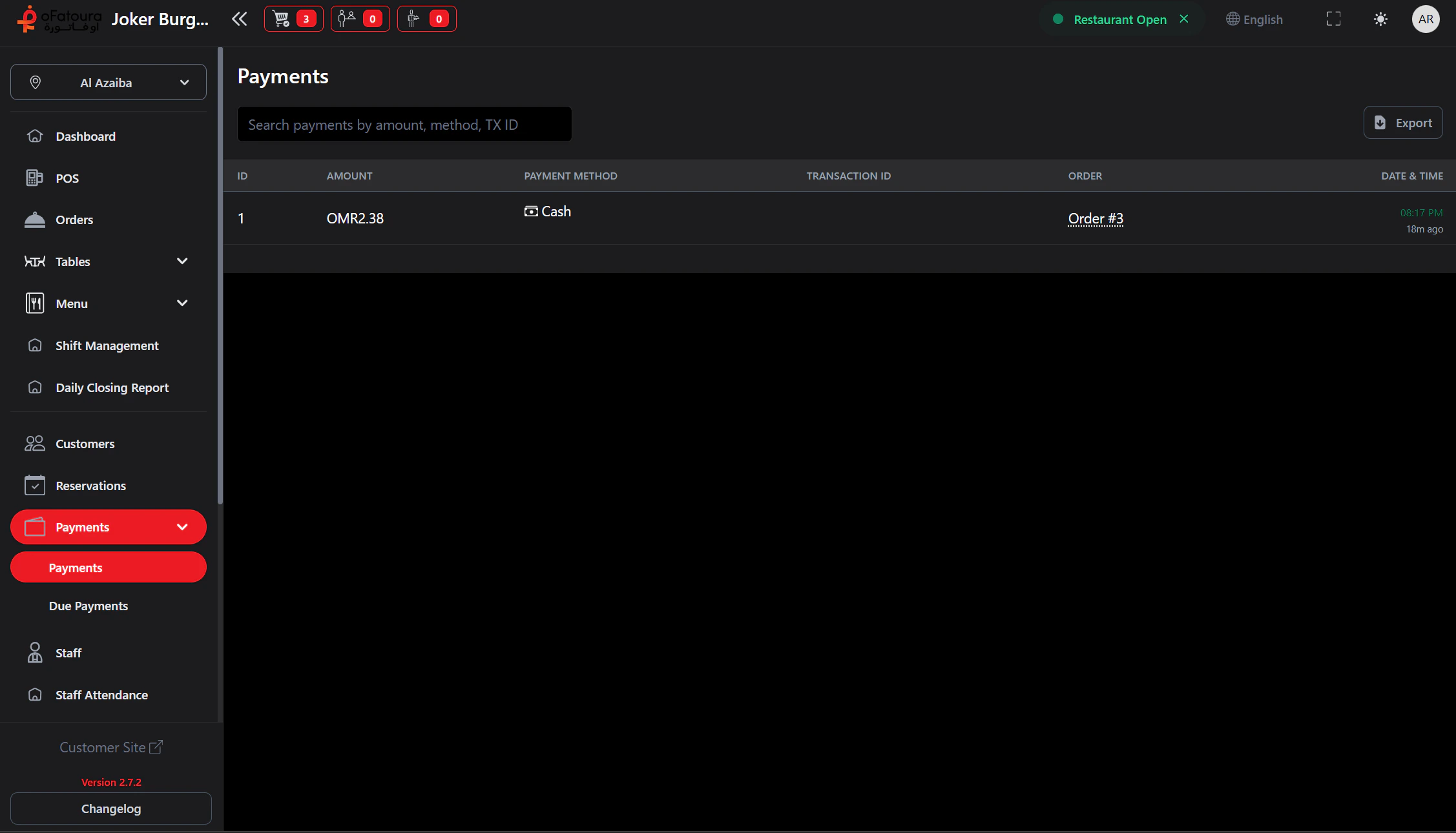Select Due Payments submenu item
Image resolution: width=1456 pixels, height=833 pixels.
click(88, 606)
